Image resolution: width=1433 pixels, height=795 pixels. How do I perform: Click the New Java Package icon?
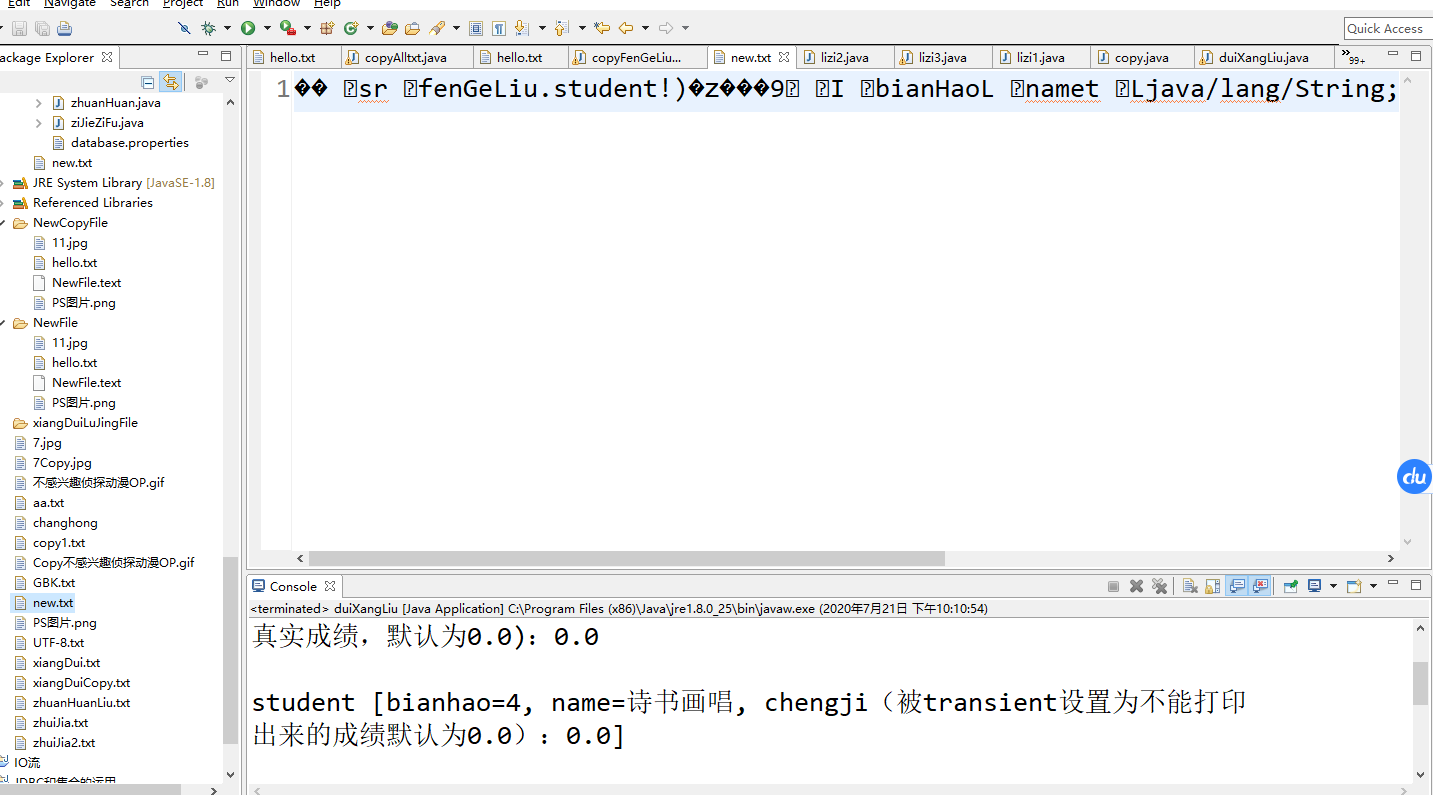[x=327, y=28]
